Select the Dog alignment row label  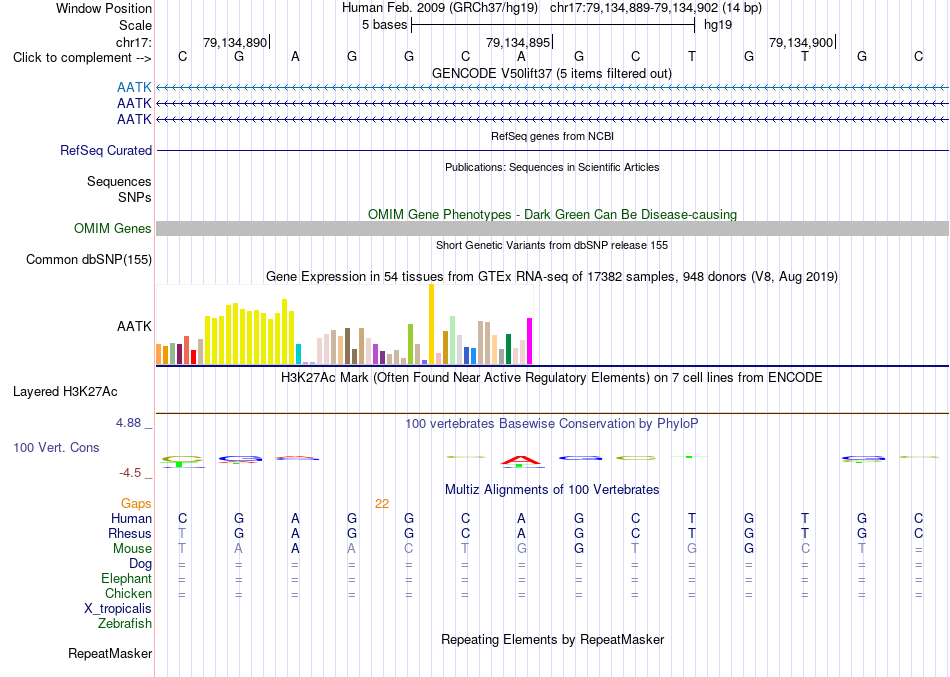coord(140,564)
